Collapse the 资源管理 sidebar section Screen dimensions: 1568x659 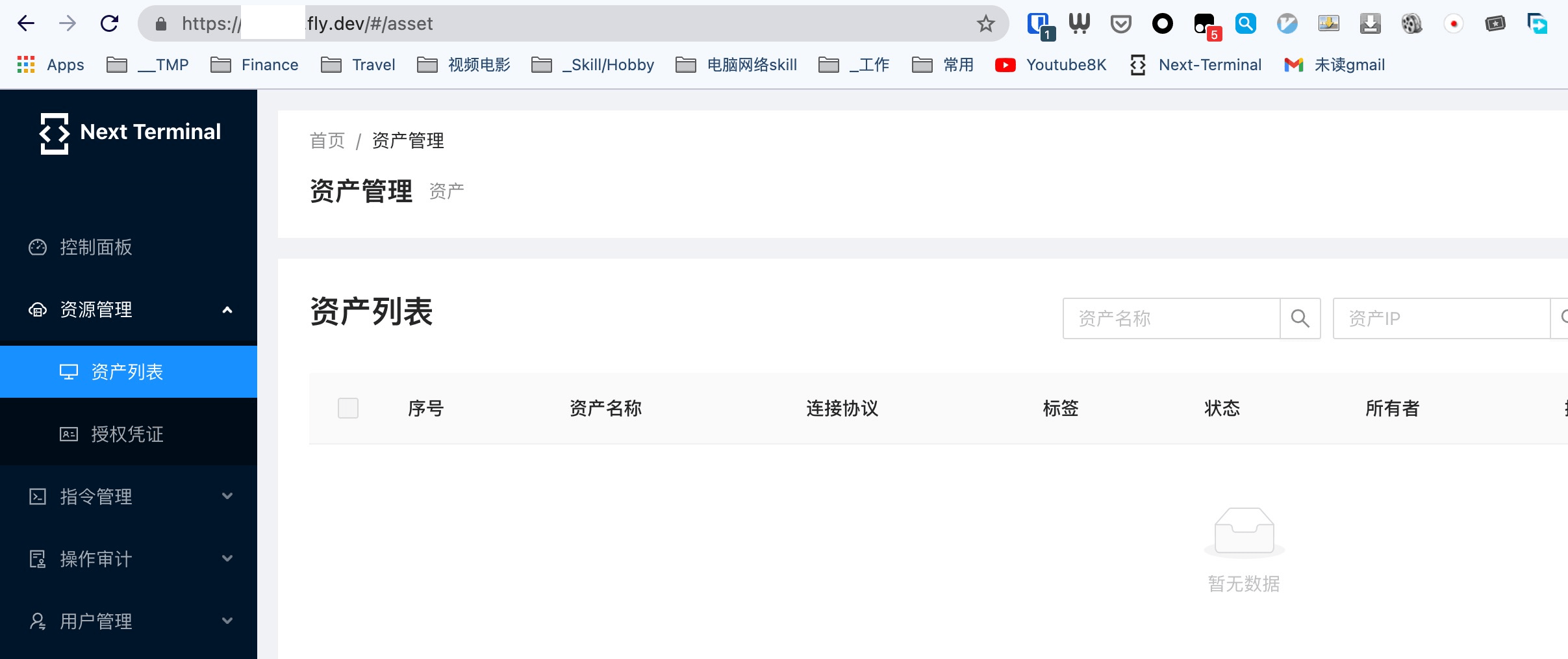[129, 309]
